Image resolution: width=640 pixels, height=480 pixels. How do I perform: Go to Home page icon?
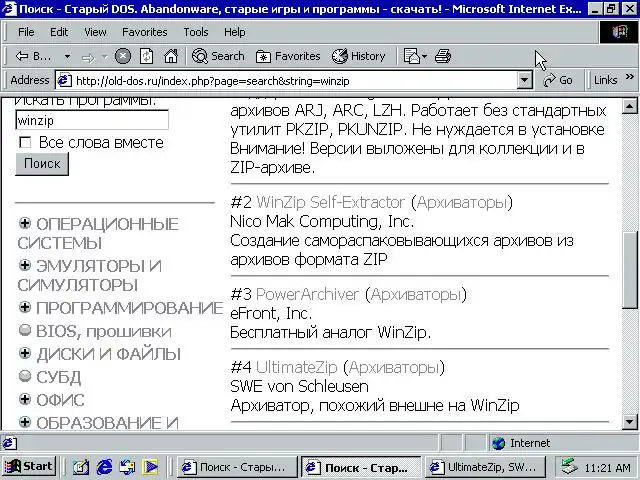tap(171, 56)
